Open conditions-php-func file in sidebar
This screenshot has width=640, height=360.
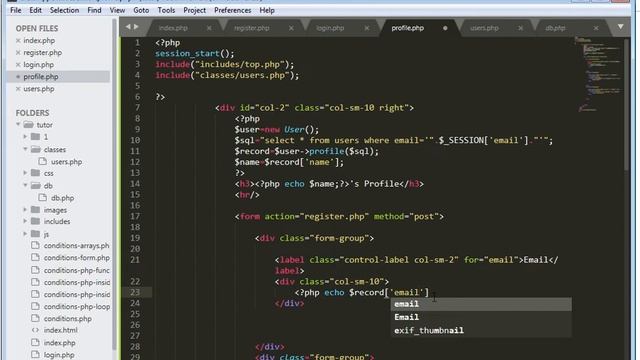(x=76, y=270)
